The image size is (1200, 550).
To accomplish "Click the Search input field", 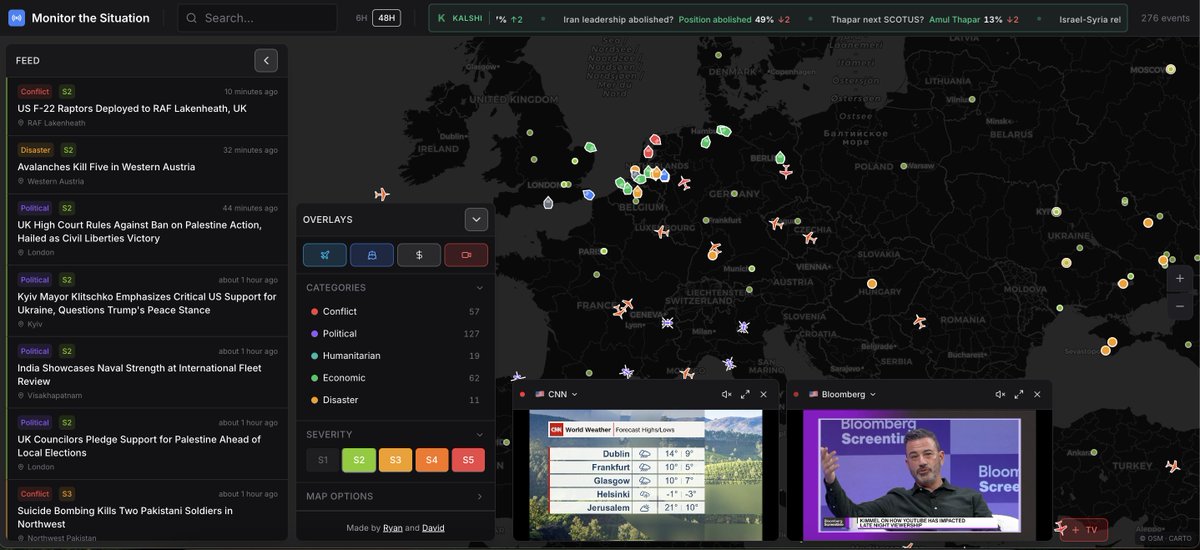I will 257,18.
